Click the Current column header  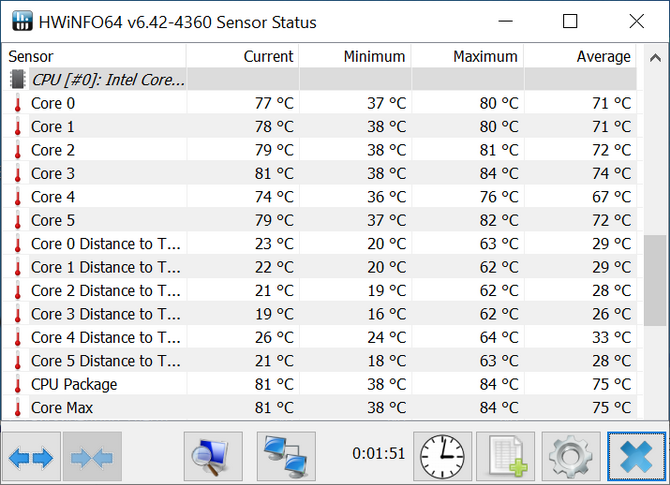pos(243,56)
